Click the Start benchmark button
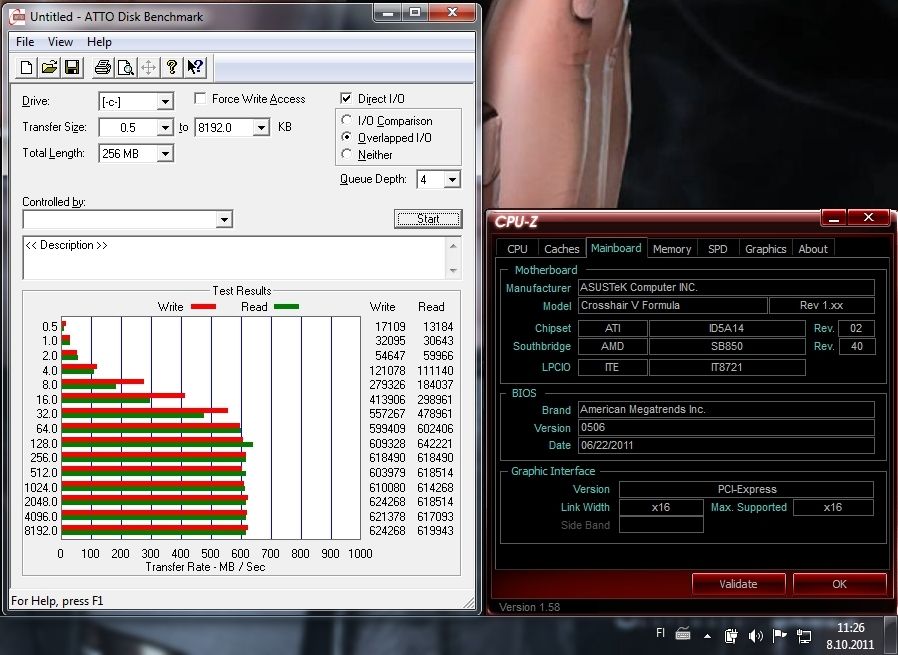Viewport: 898px width, 655px height. (428, 219)
